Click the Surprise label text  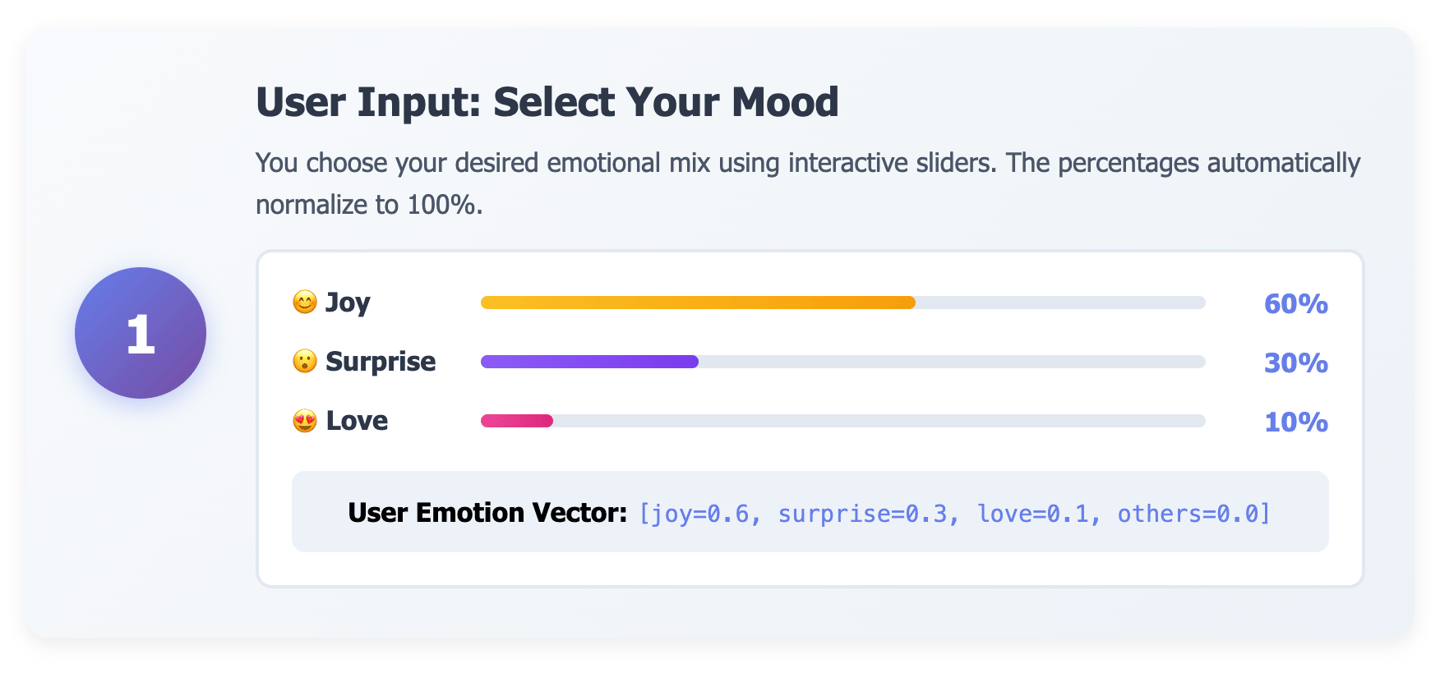[380, 361]
